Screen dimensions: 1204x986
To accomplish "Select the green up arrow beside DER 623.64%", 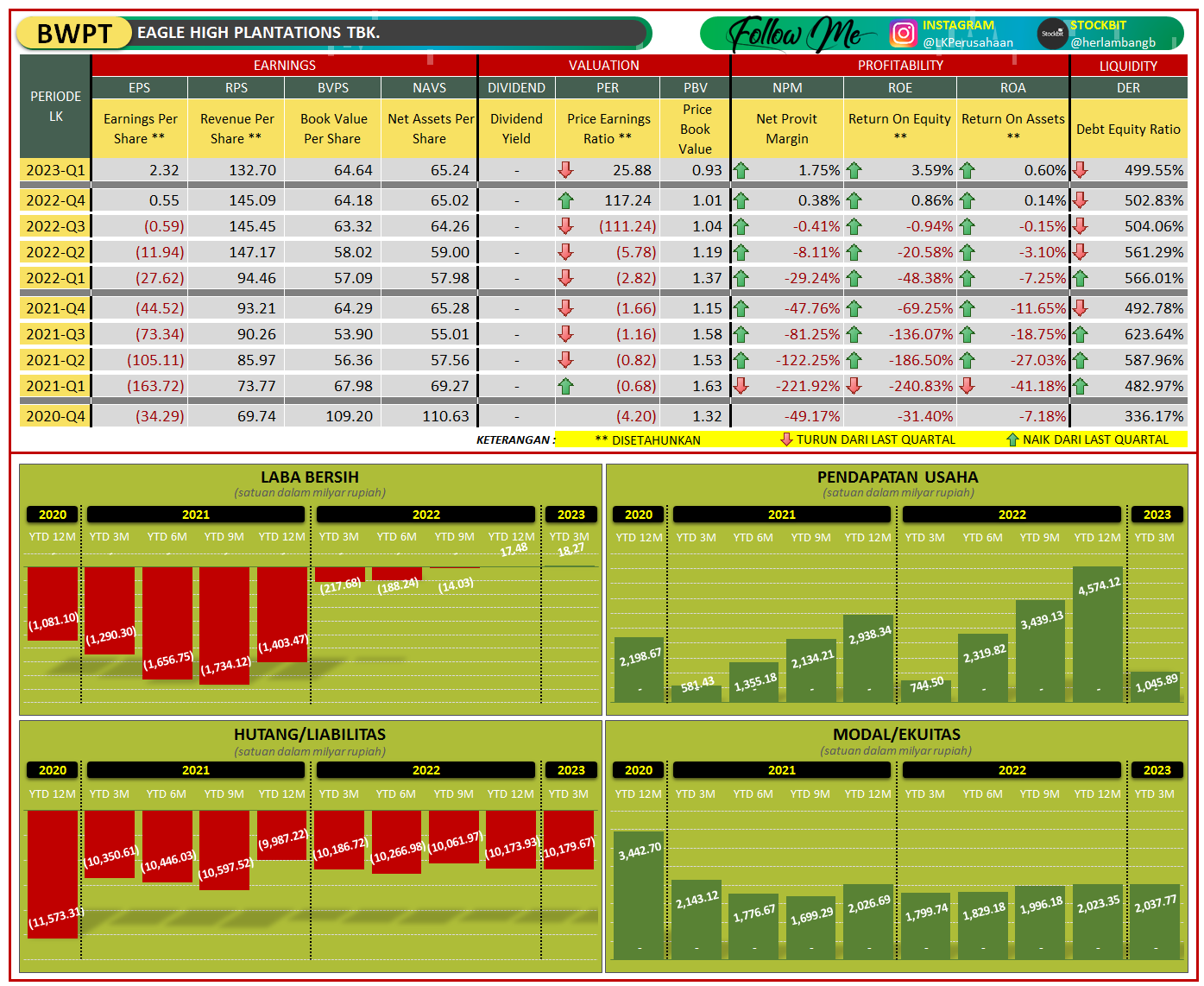I will point(1081,334).
